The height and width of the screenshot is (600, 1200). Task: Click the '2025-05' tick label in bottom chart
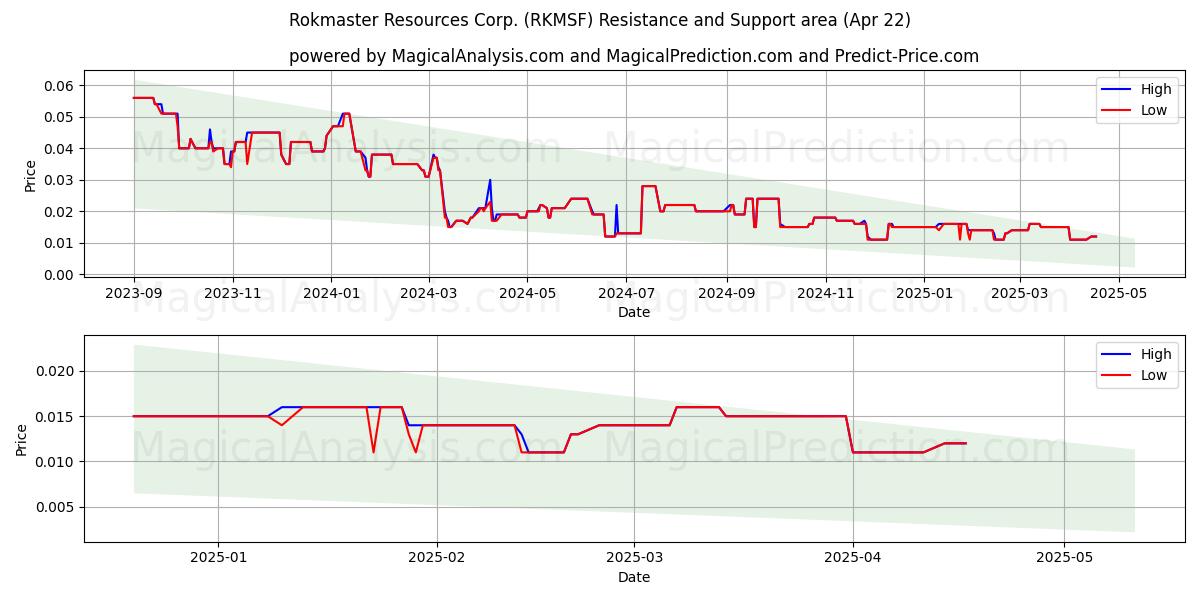pos(1065,558)
